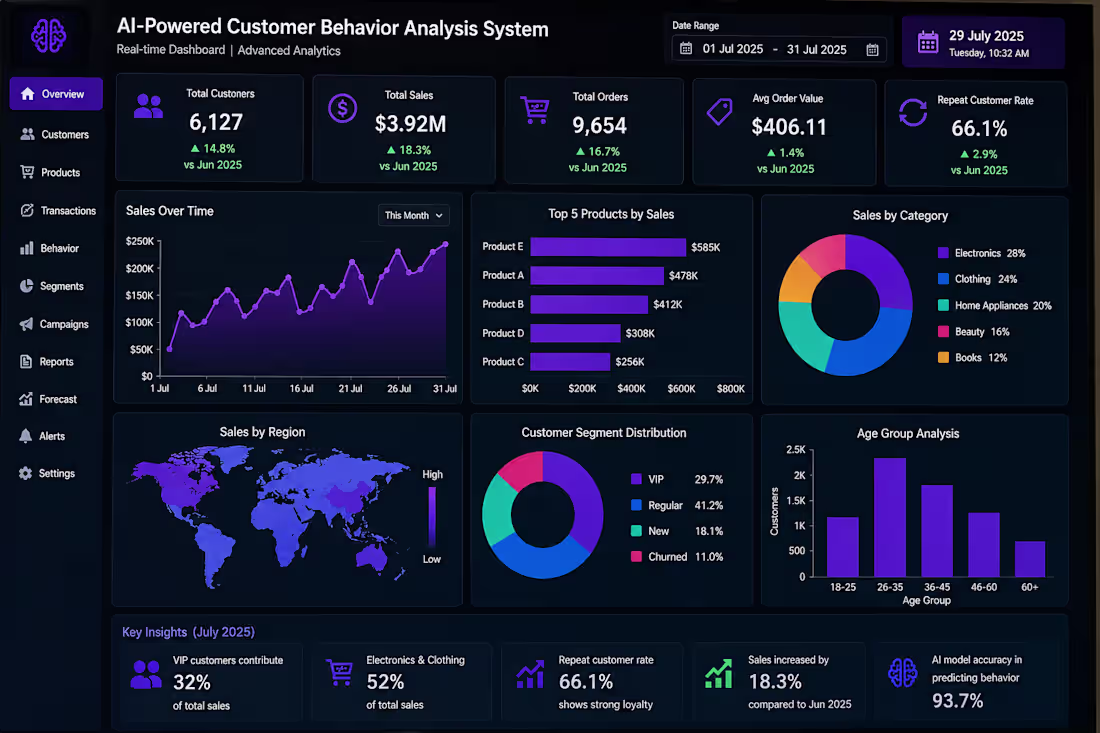The height and width of the screenshot is (733, 1100).
Task: Open the Behavior menu item
Action: click(56, 248)
